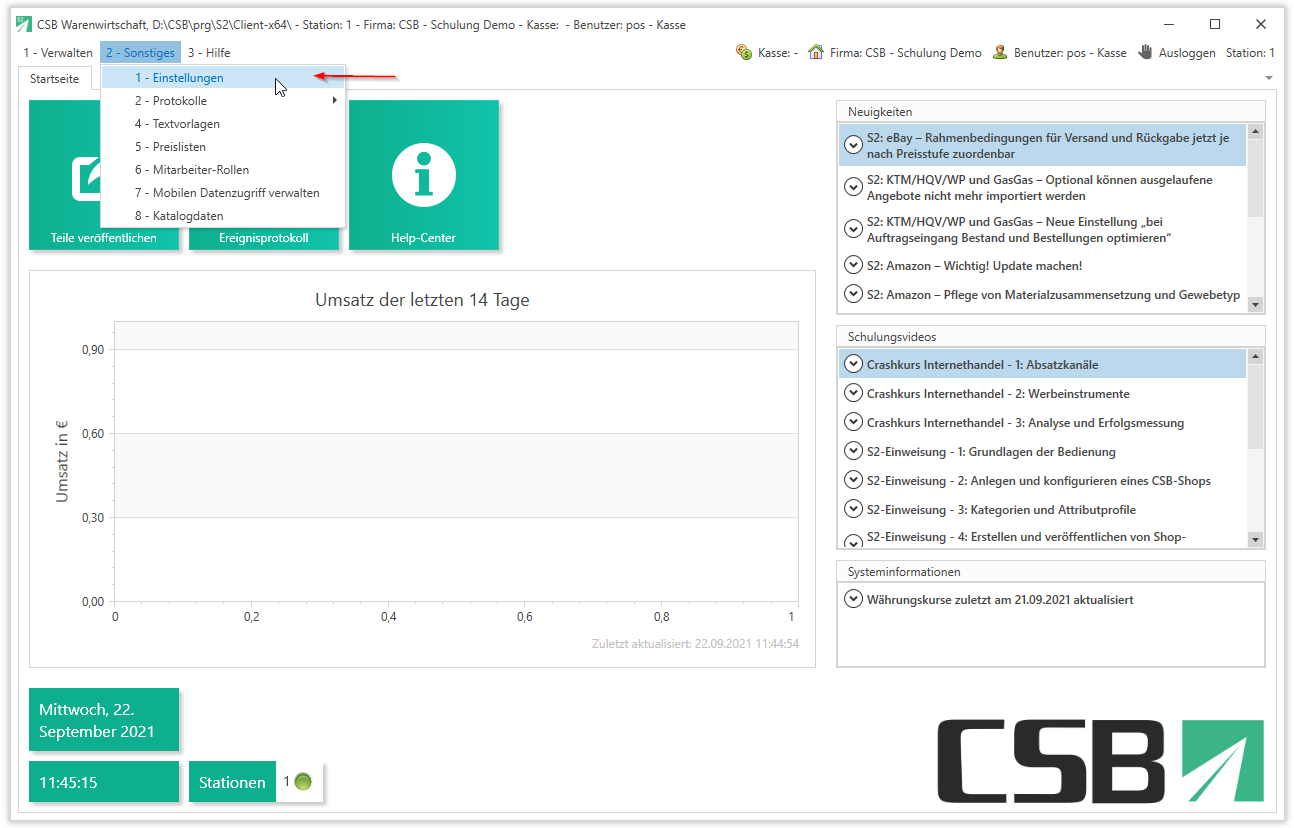
Task: Select S2-Einweisung - 2: CSB-Shops video
Action: click(1043, 481)
